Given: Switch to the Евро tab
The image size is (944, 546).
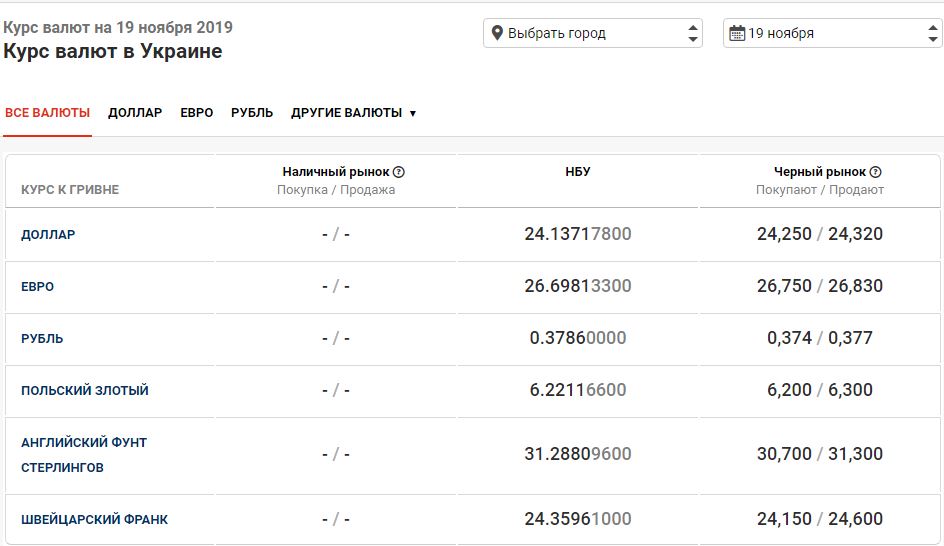Looking at the screenshot, I should coord(197,113).
